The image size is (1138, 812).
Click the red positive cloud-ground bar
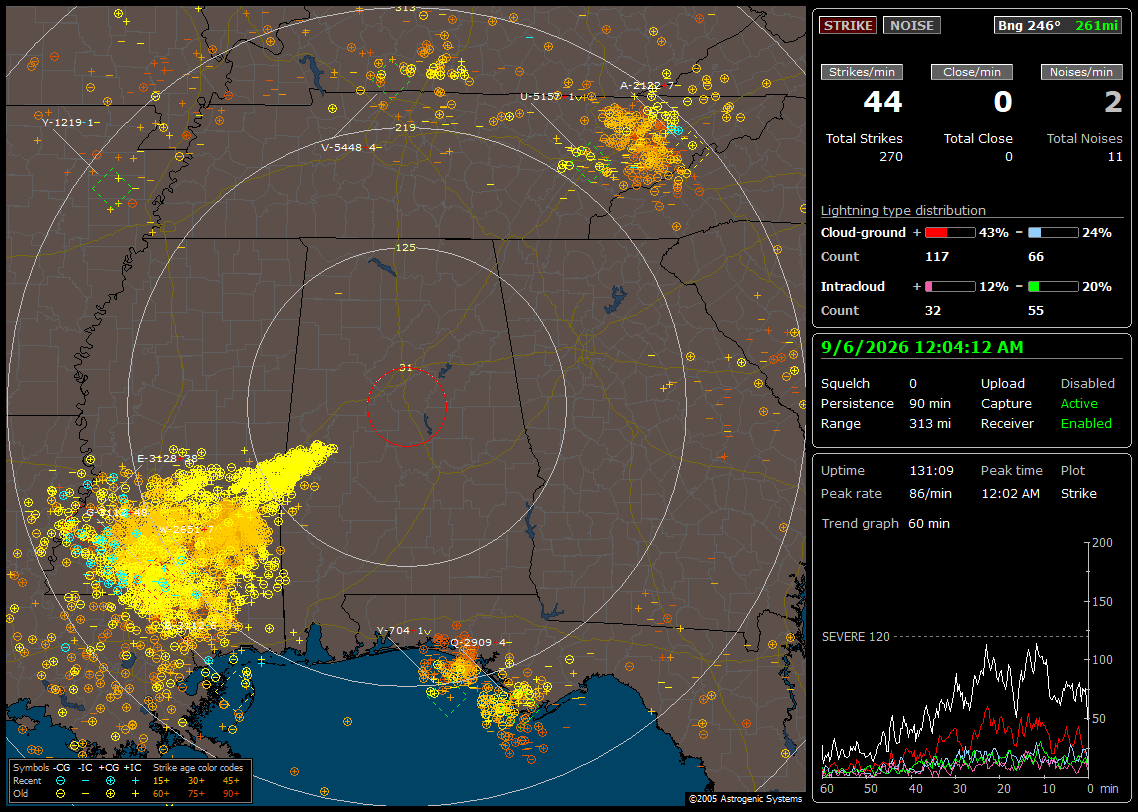pos(950,233)
